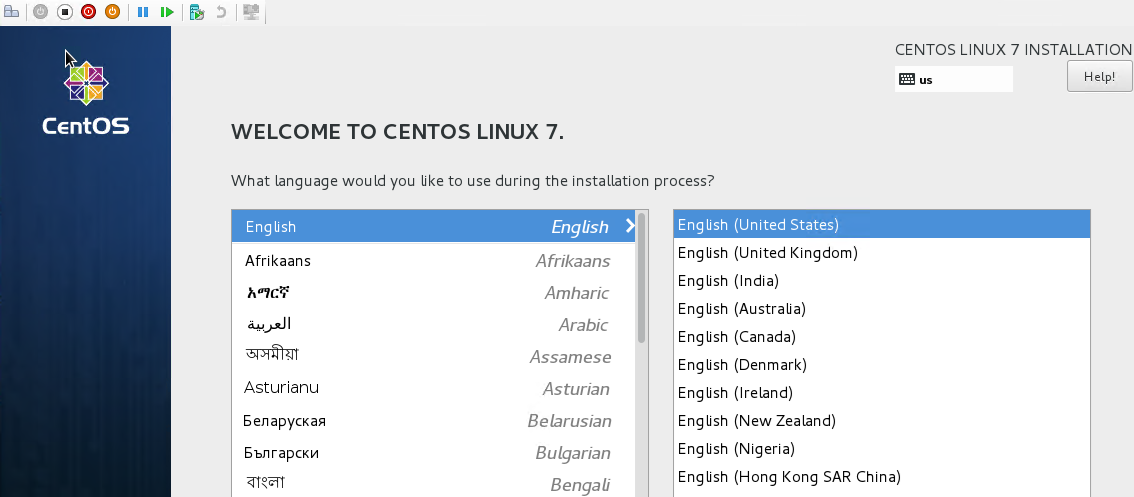
Task: Select Arabic in the language list
Action: 433,325
